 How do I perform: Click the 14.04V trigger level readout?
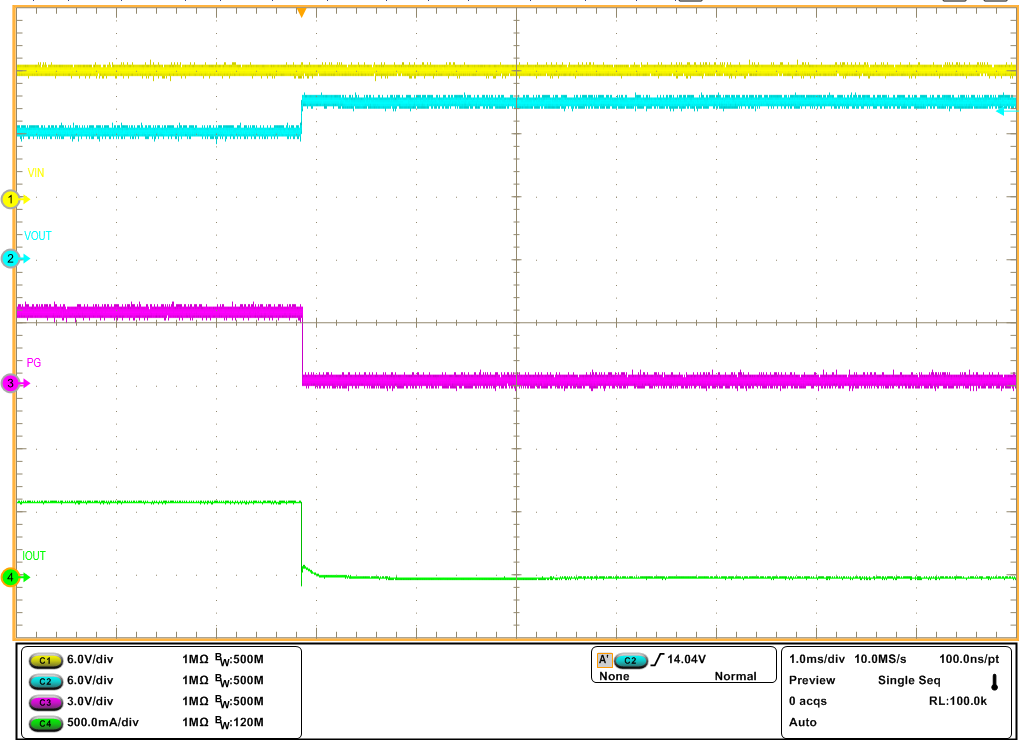coord(688,661)
